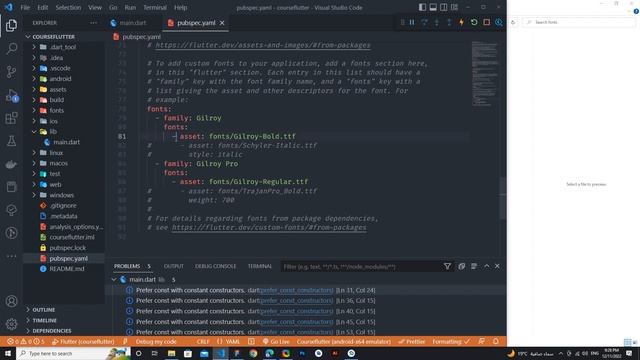640x360 pixels.
Task: Click the Step Out debug button
Action: click(449, 22)
